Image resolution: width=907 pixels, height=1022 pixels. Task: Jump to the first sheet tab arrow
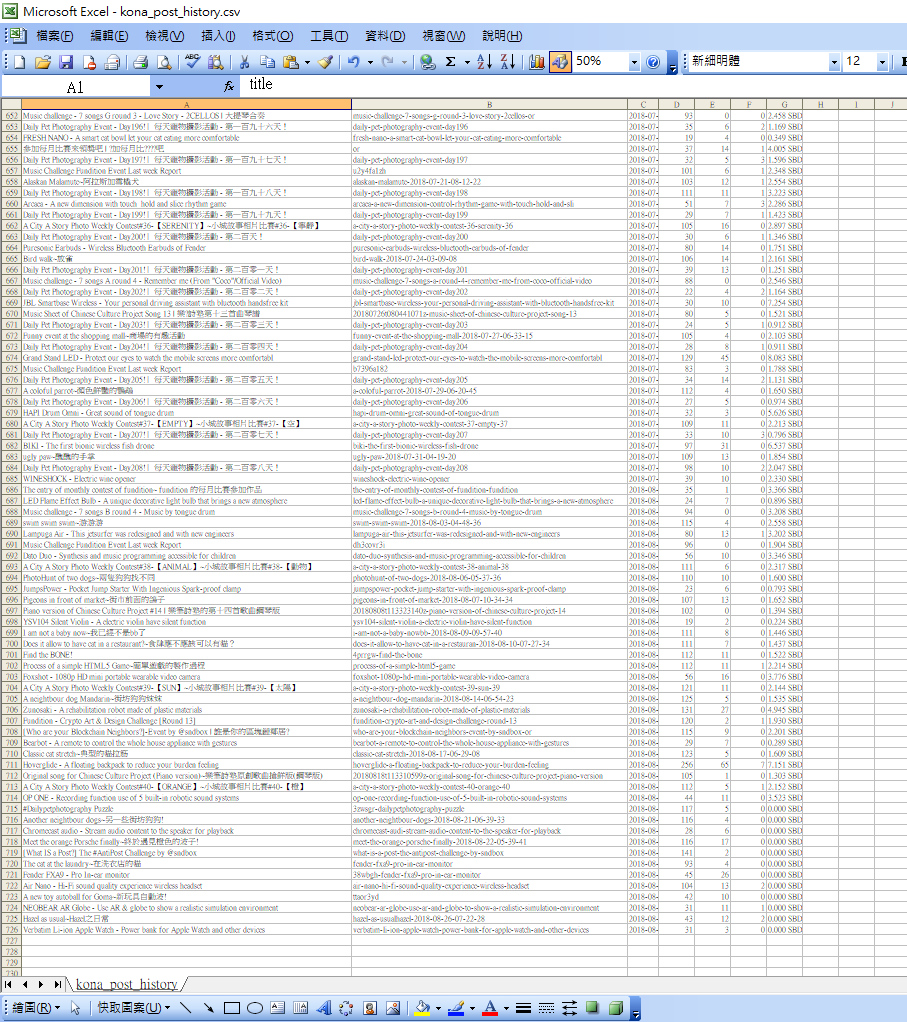pos(8,984)
